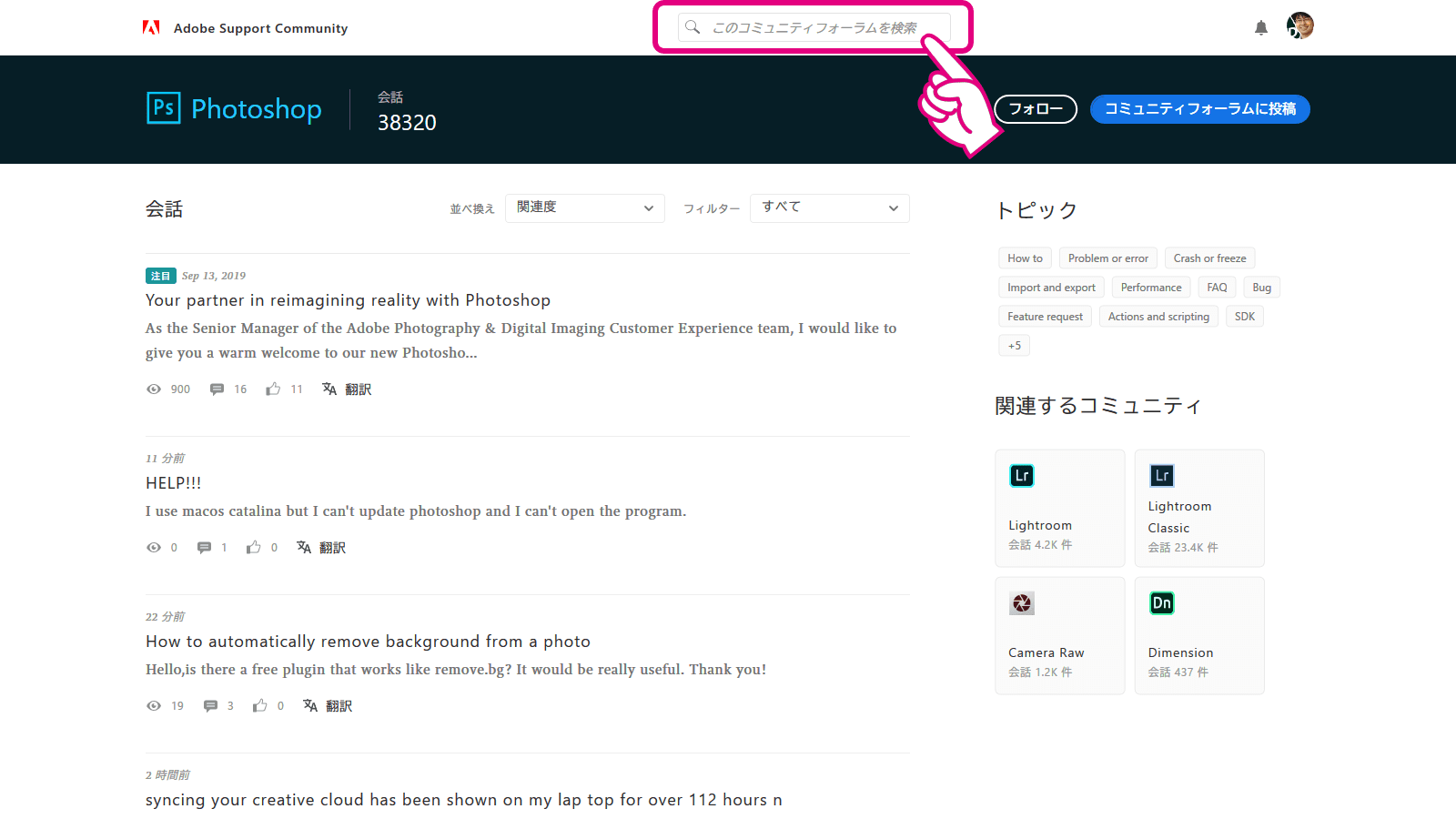
Task: Like the 'Your partner in reimagining' post
Action: click(273, 389)
